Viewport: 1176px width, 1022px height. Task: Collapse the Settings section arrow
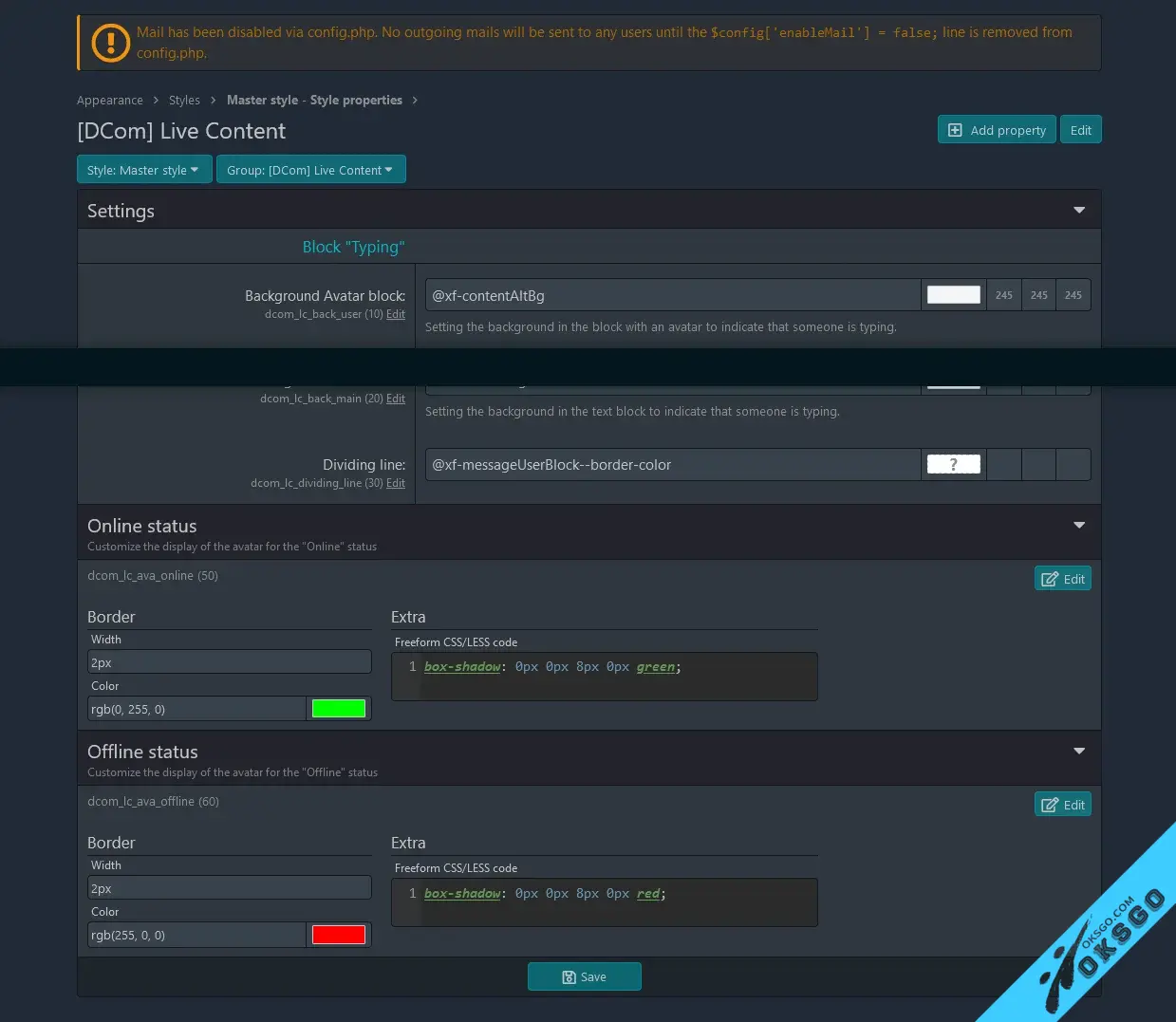pyautogui.click(x=1079, y=210)
